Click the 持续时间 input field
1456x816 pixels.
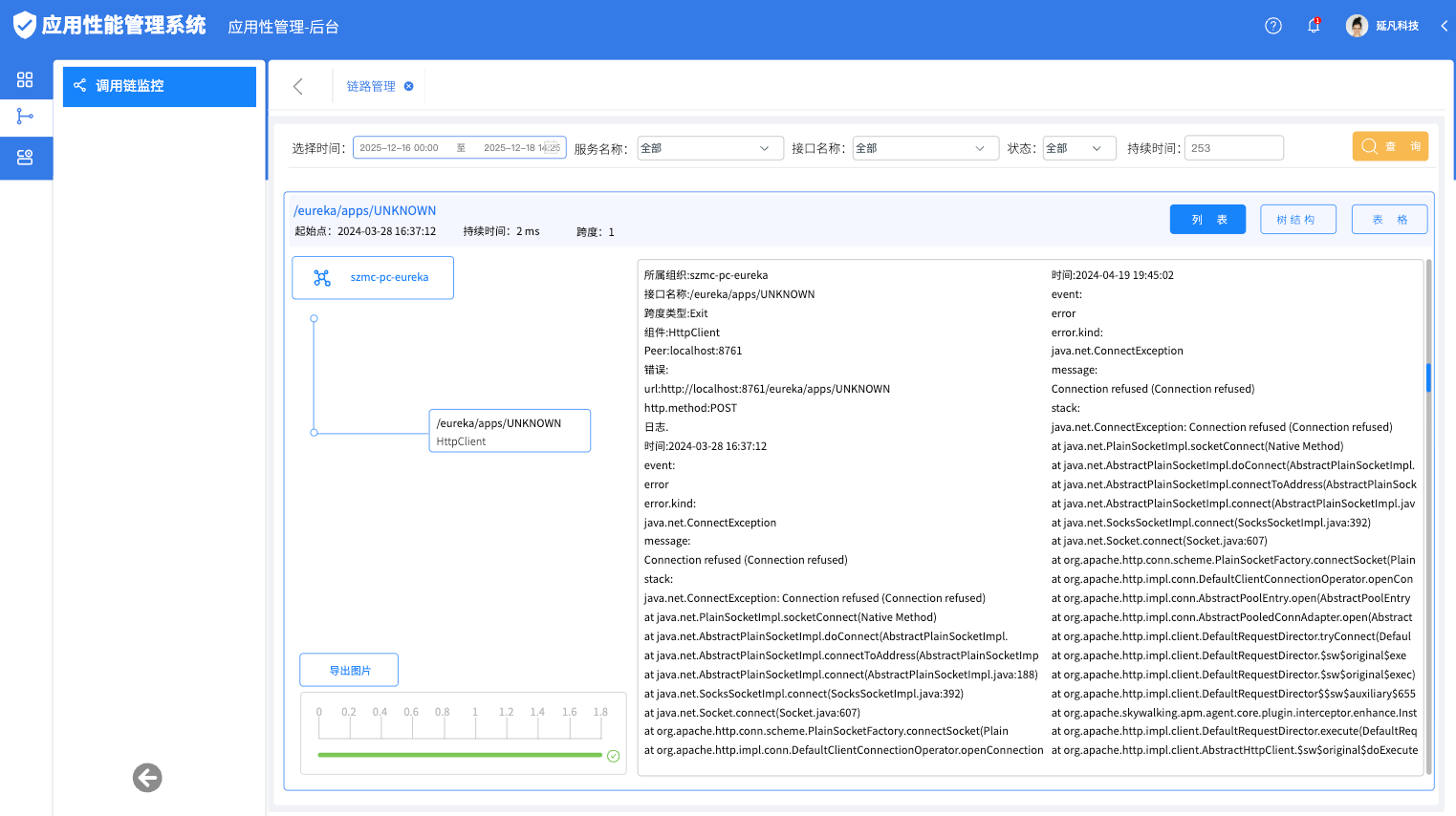1233,148
